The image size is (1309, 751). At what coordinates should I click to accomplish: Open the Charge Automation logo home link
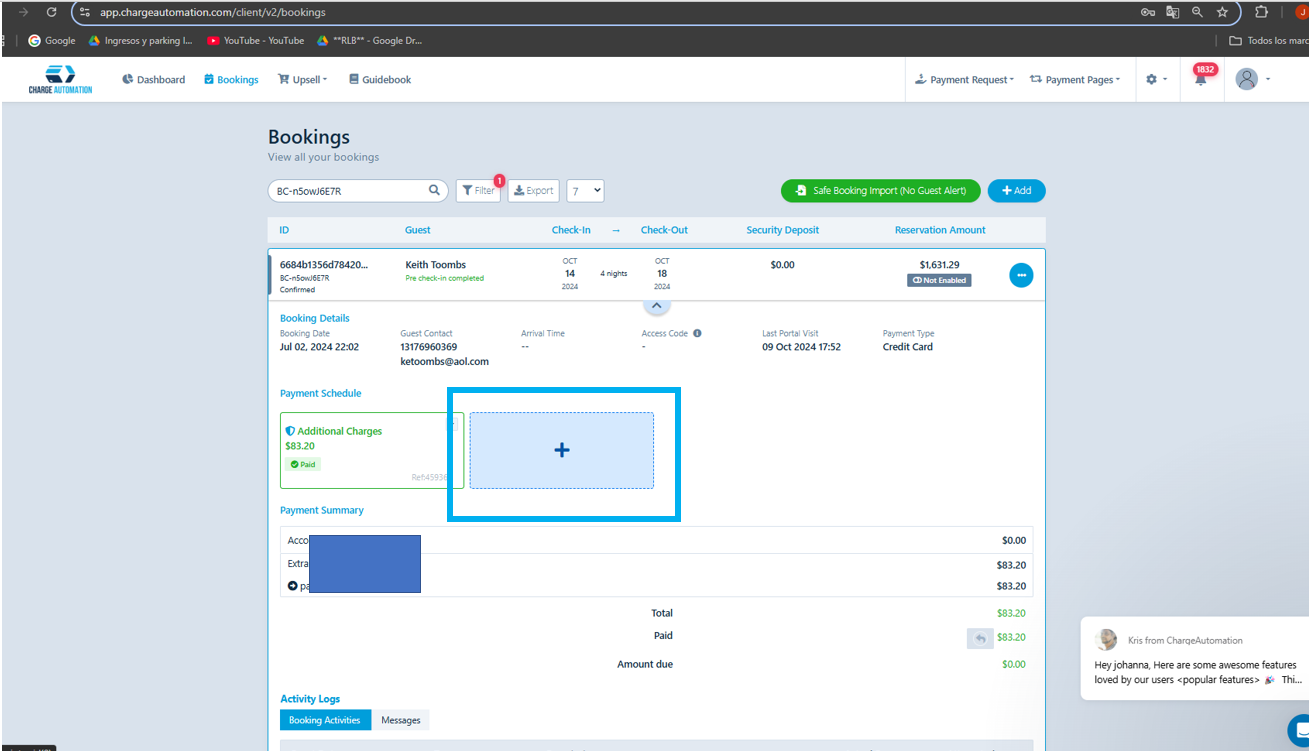60,79
